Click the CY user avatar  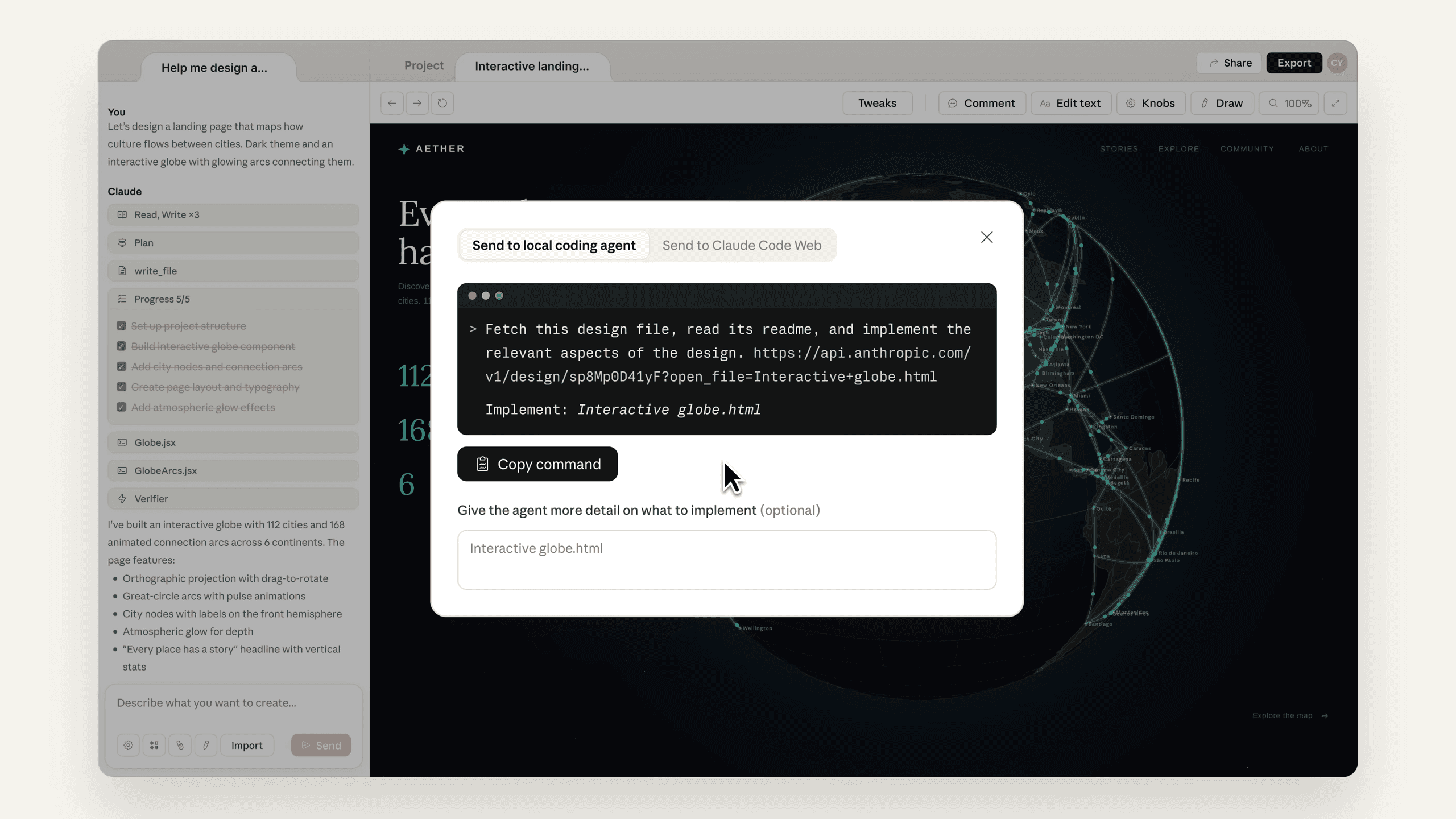(x=1337, y=63)
